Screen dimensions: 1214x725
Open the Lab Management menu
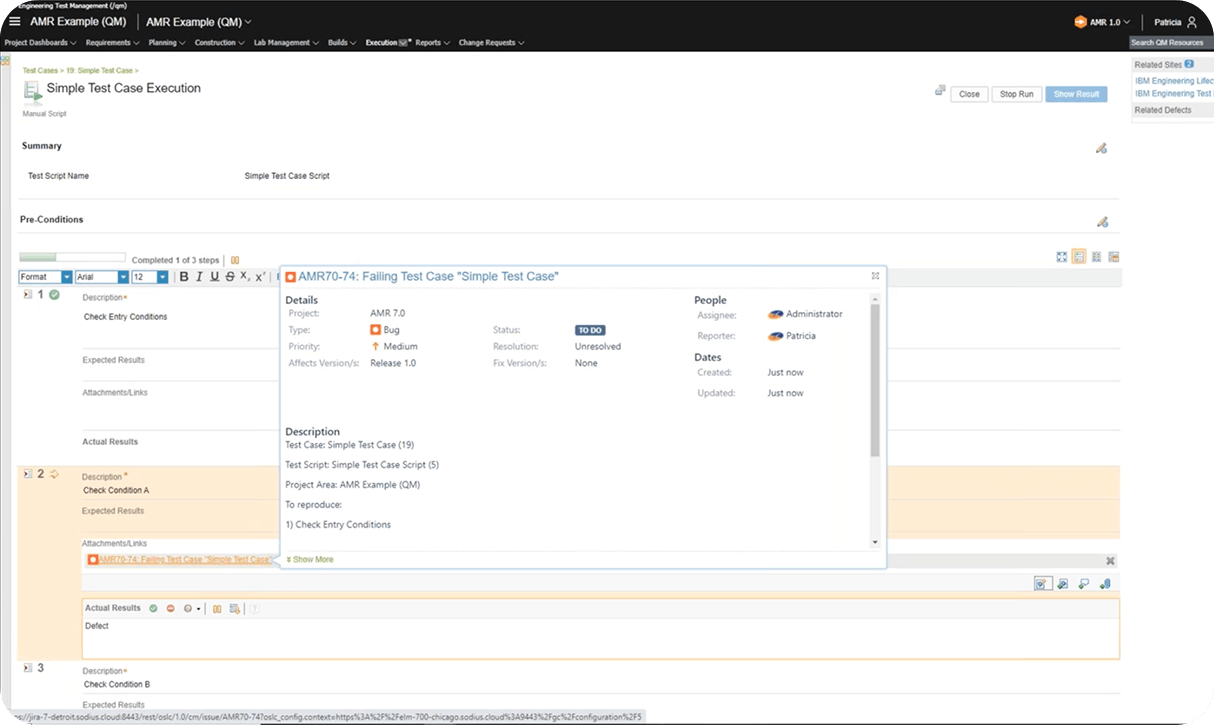tap(286, 43)
